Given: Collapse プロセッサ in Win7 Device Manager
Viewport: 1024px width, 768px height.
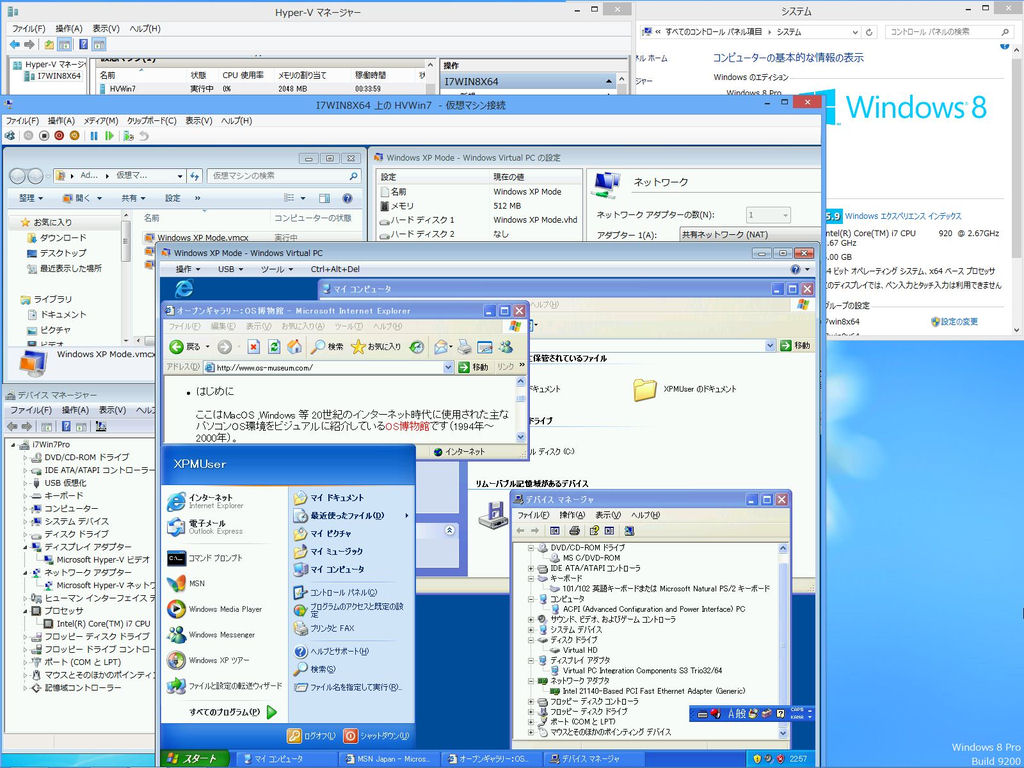Looking at the screenshot, I should (x=26, y=611).
